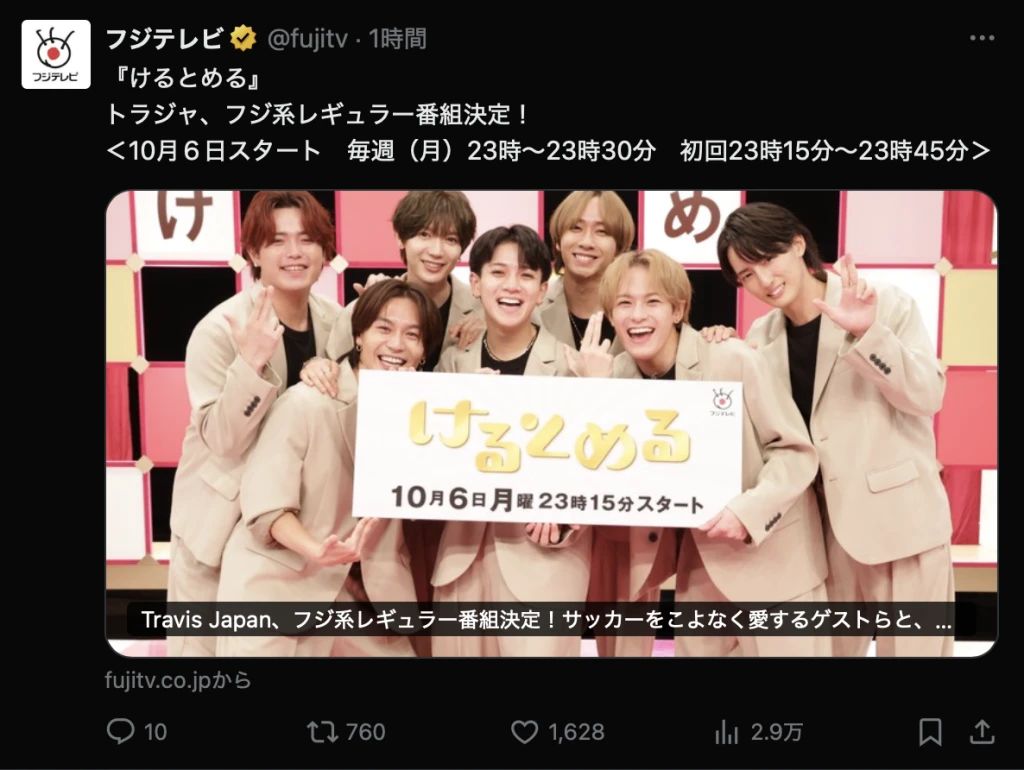1024x770 pixels.
Task: Open the fujitv.co.jpから source link
Action: coord(178,680)
